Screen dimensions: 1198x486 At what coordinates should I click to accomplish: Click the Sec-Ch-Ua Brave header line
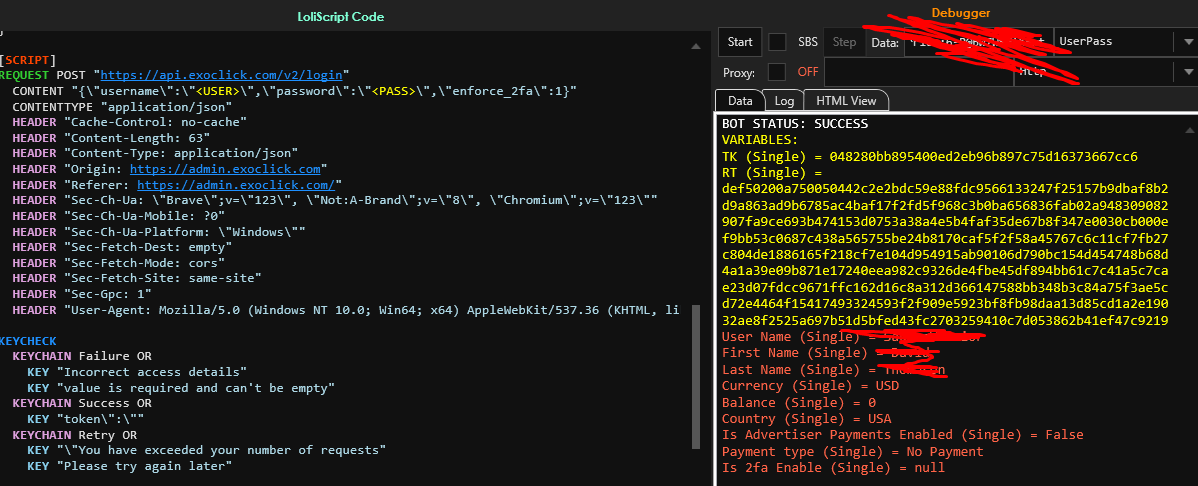[335, 200]
